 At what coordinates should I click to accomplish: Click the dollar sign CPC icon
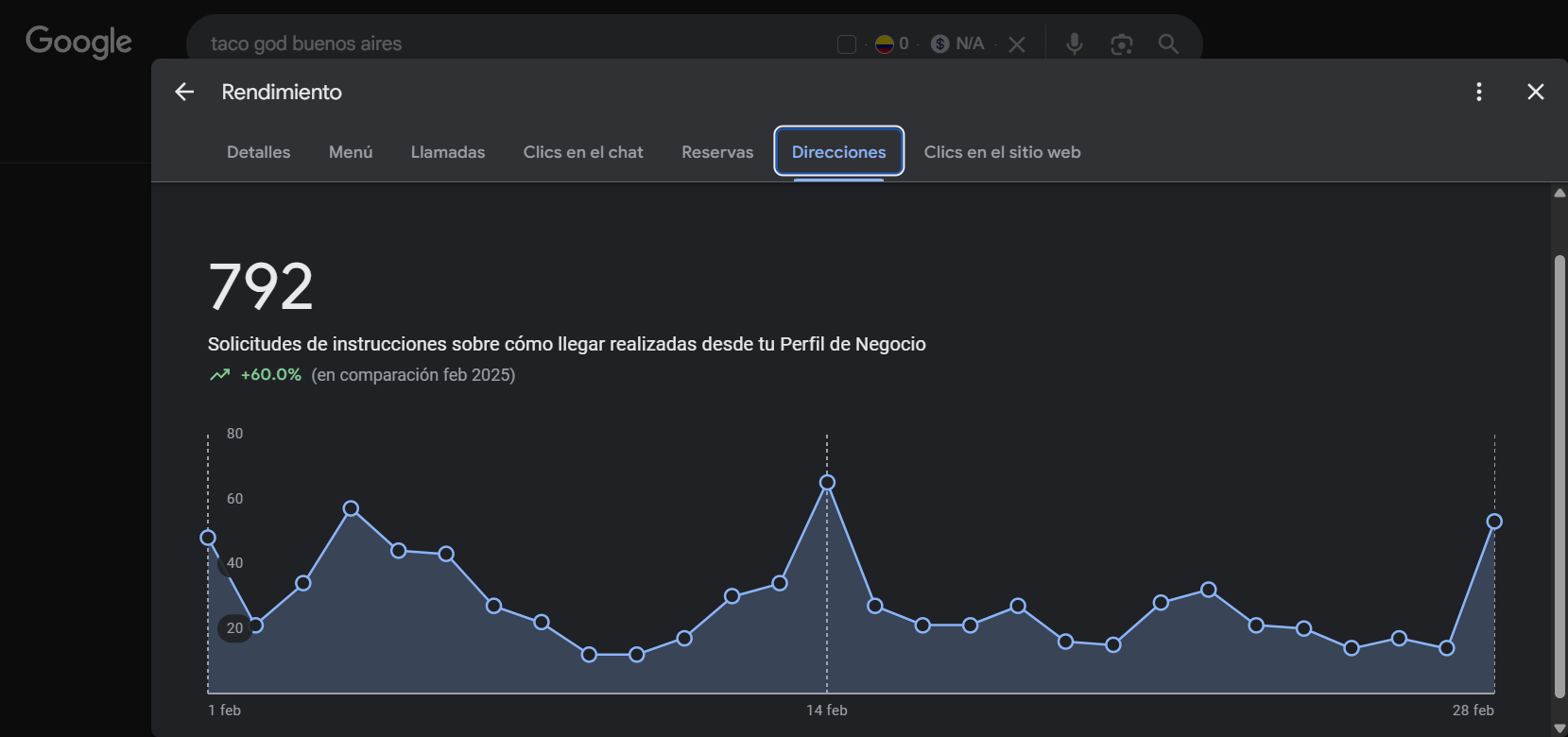[939, 43]
